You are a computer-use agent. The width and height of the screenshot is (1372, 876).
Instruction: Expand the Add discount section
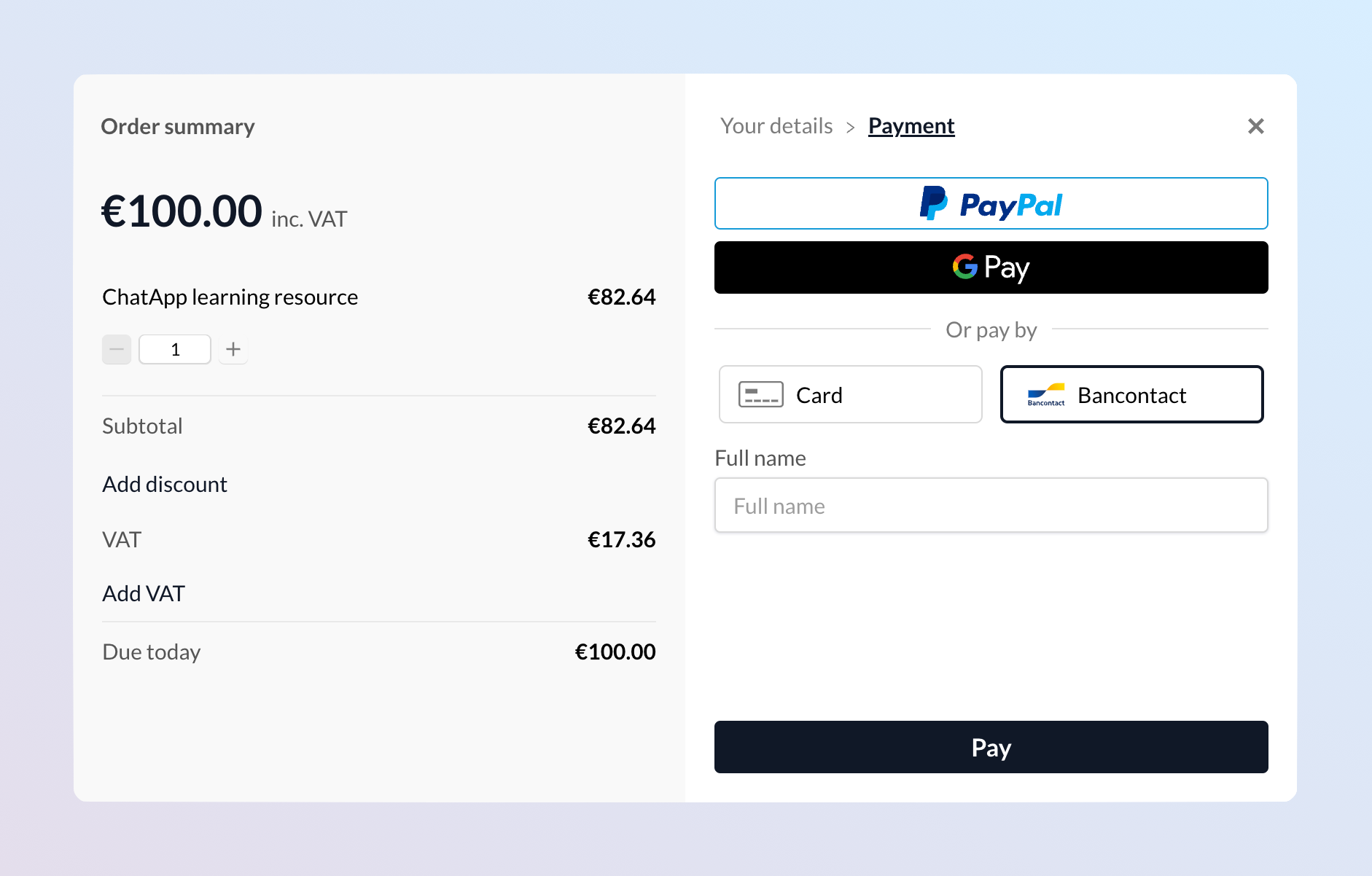(x=164, y=484)
